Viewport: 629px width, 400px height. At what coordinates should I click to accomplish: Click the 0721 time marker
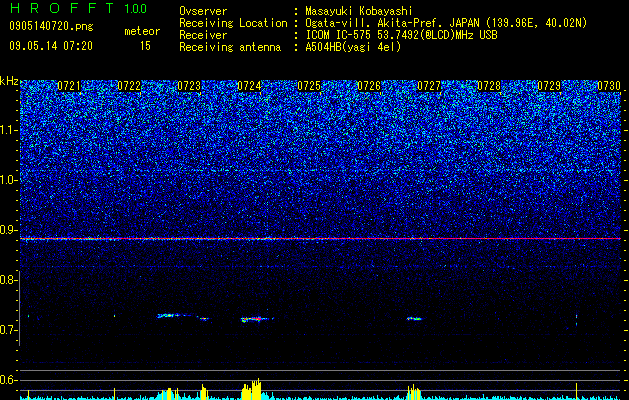point(69,86)
